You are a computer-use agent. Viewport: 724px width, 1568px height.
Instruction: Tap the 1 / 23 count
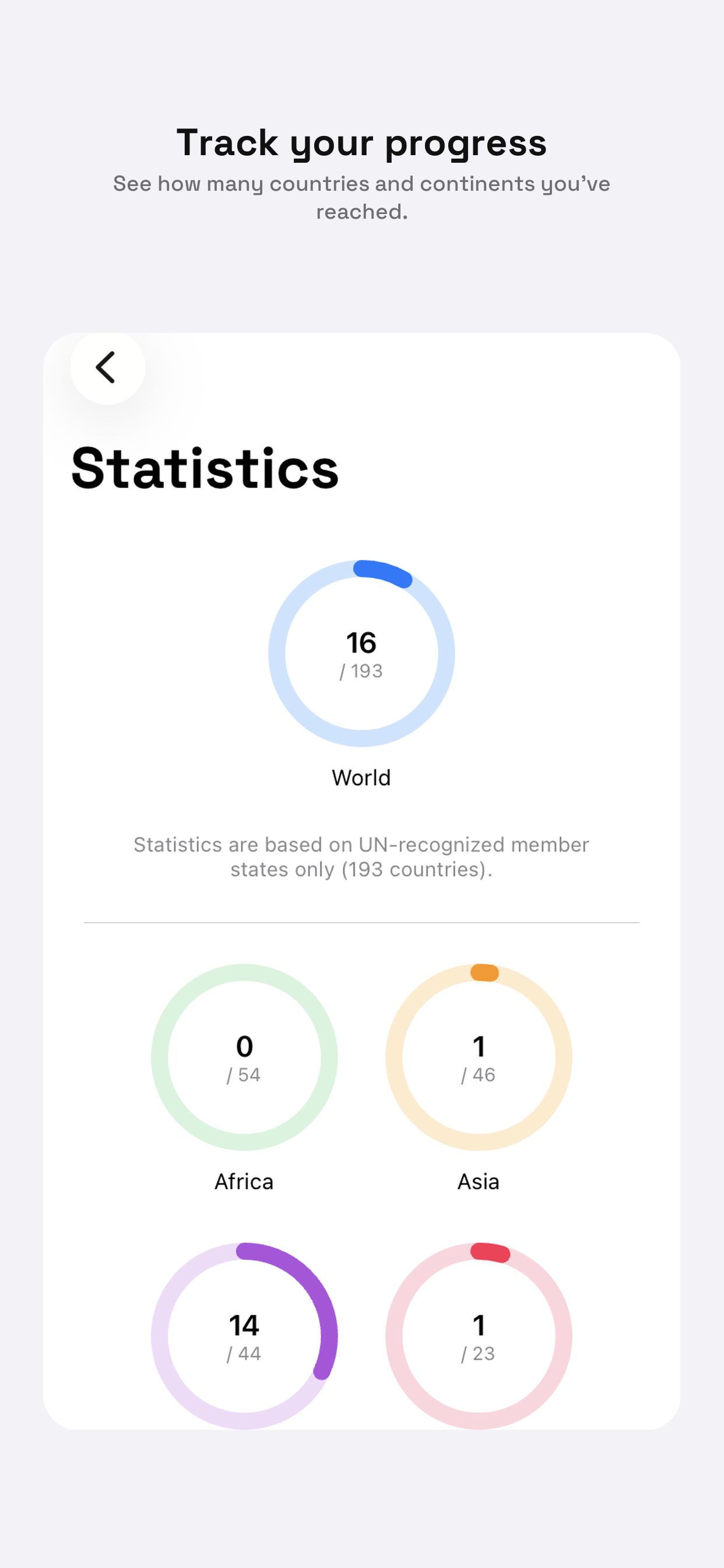coord(479,1338)
